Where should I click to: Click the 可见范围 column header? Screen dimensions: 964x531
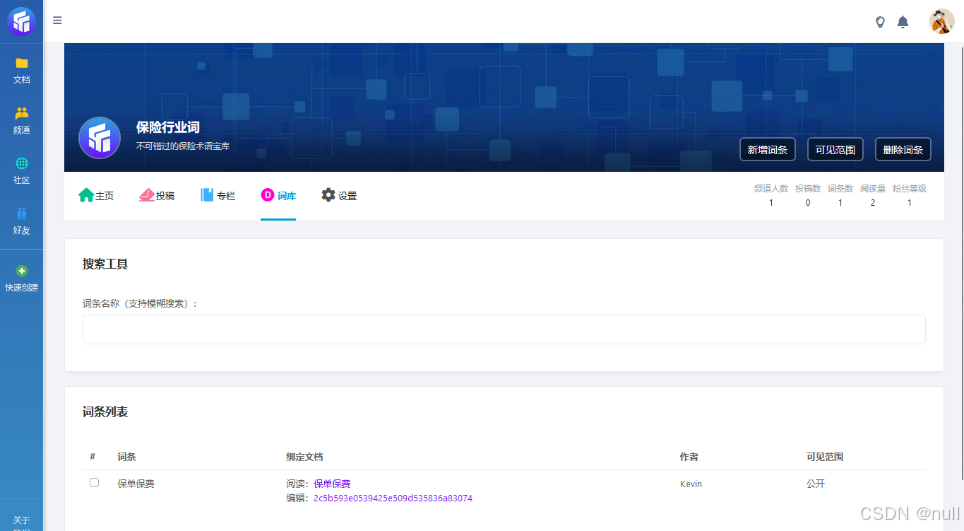coord(825,457)
